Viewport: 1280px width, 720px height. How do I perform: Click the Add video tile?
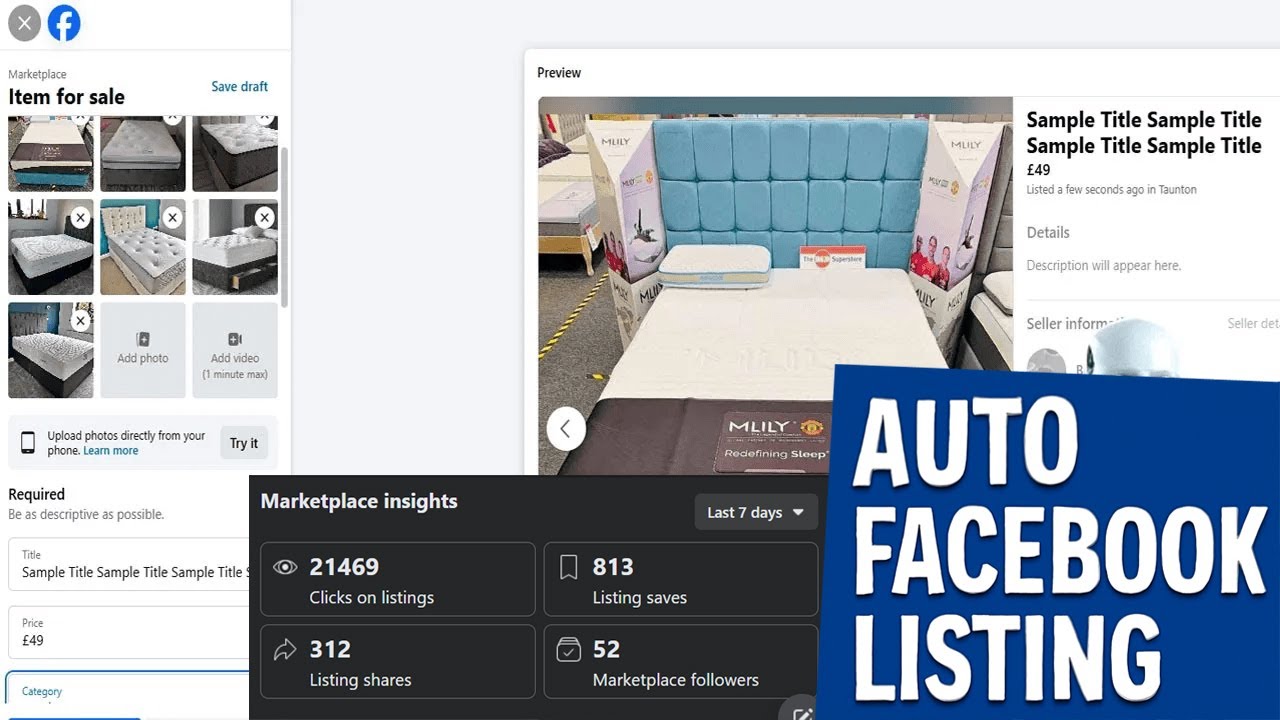coord(235,350)
